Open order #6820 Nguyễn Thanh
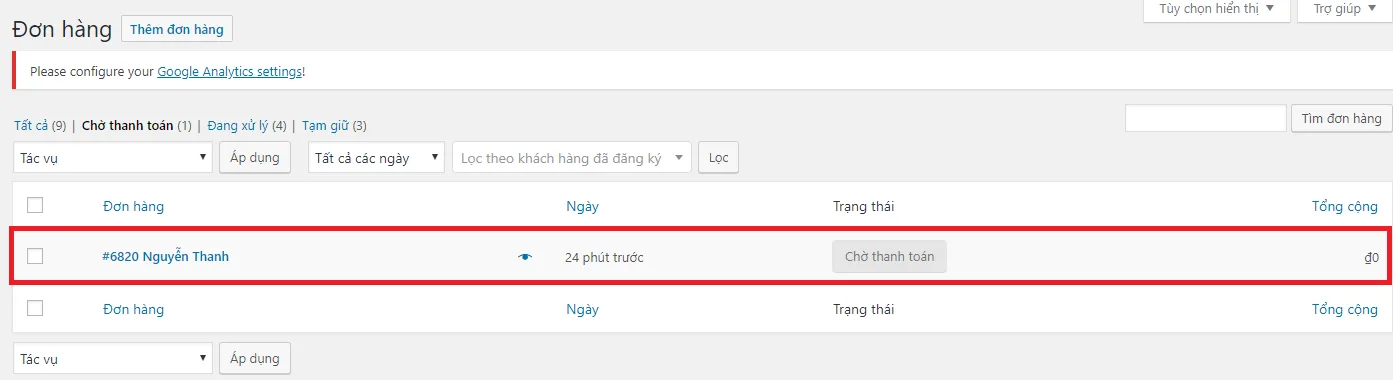This screenshot has height=380, width=1393. pyautogui.click(x=165, y=256)
